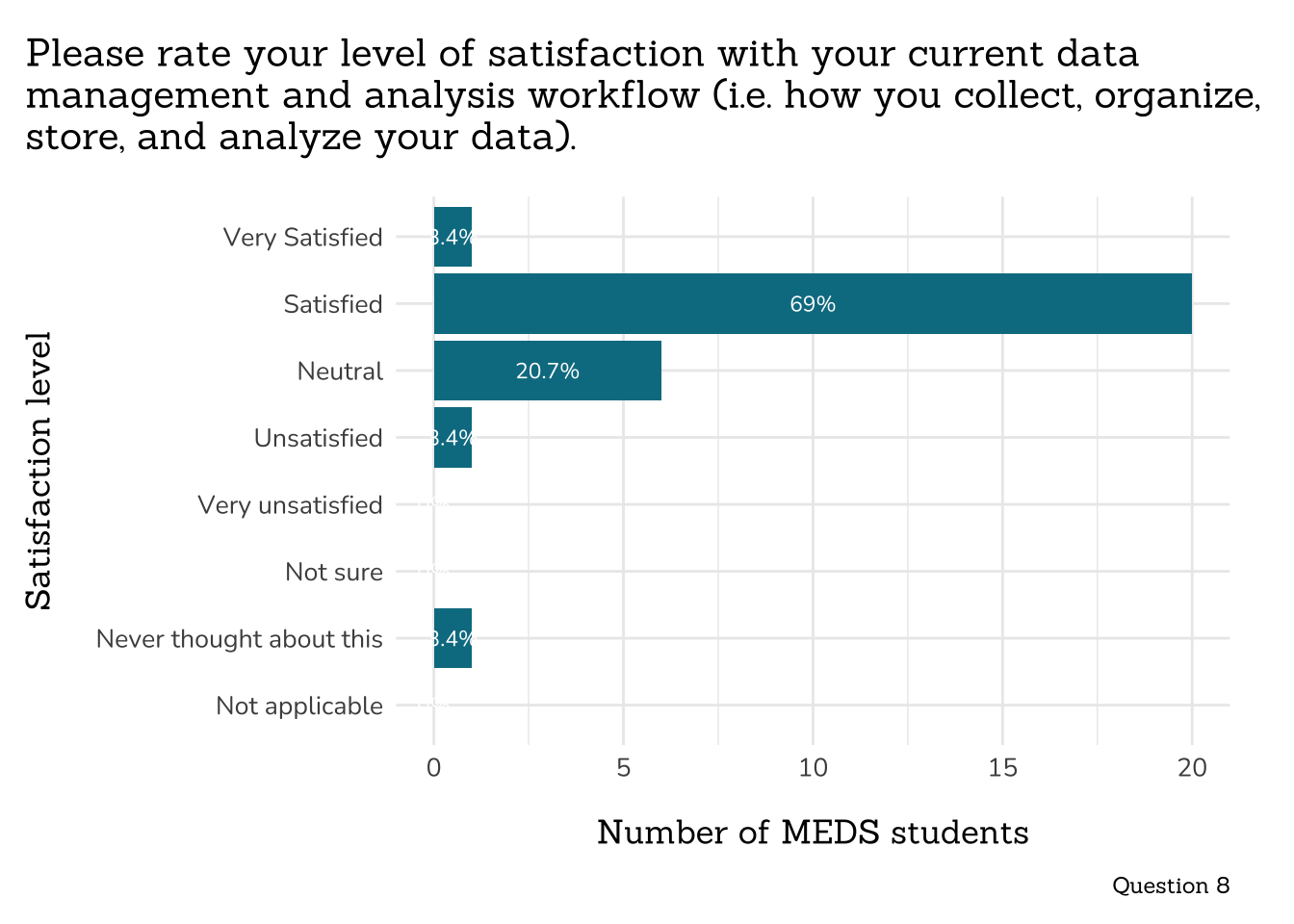The height and width of the screenshot is (924, 1294).
Task: Click the 'Not applicable' category label
Action: tap(298, 706)
